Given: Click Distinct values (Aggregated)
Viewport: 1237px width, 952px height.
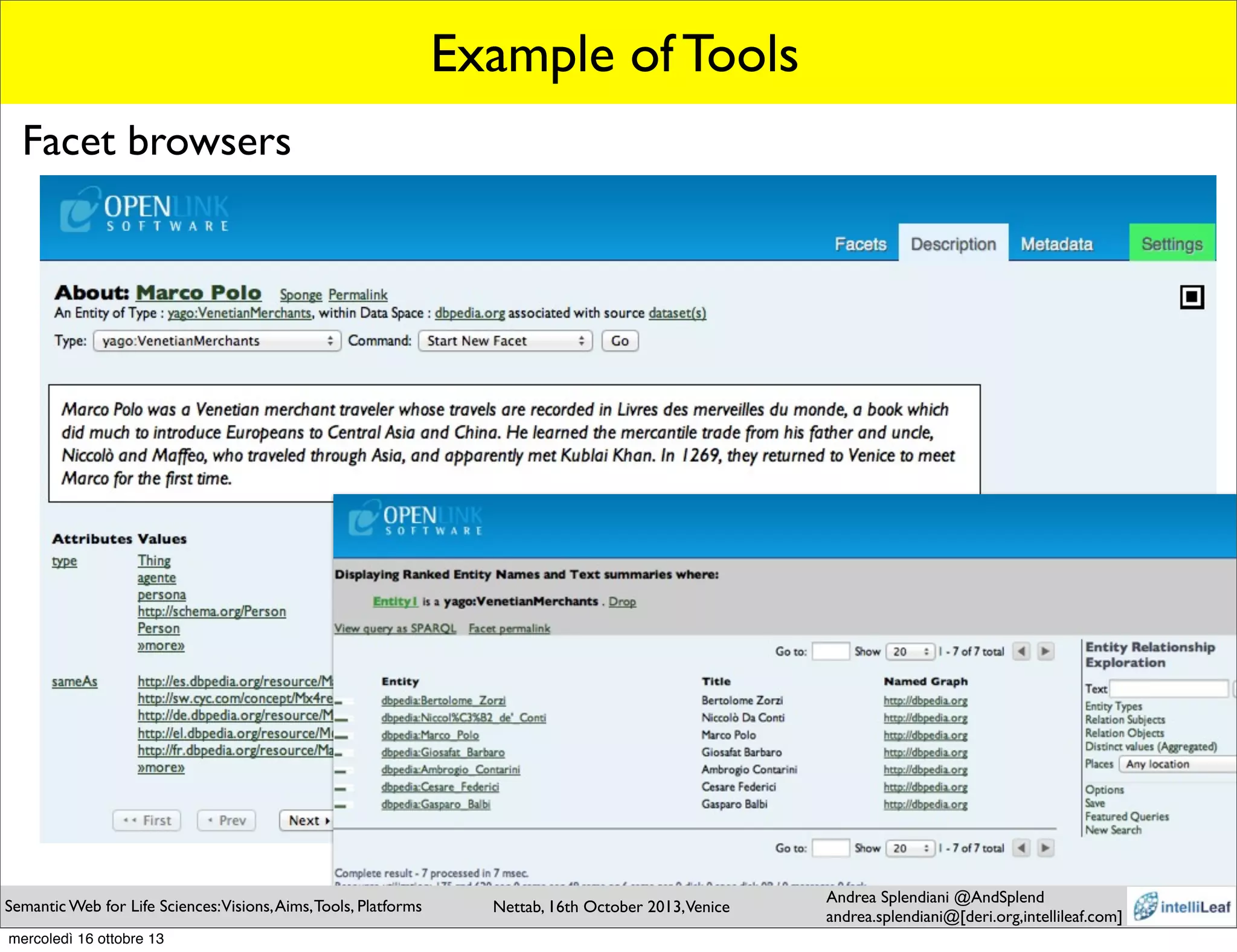Looking at the screenshot, I should coord(1151,747).
